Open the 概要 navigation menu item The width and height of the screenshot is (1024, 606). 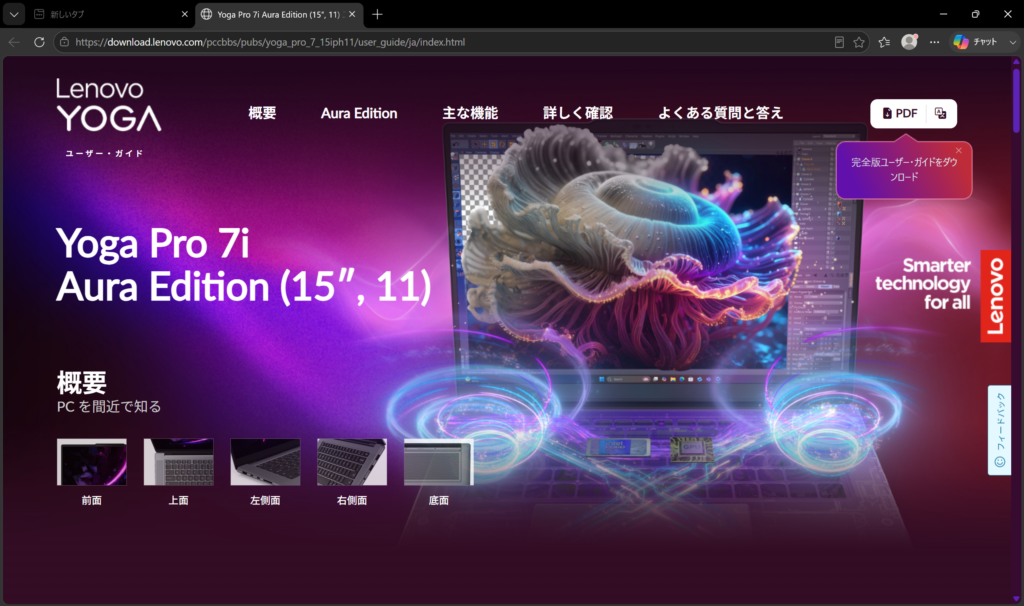[x=262, y=113]
